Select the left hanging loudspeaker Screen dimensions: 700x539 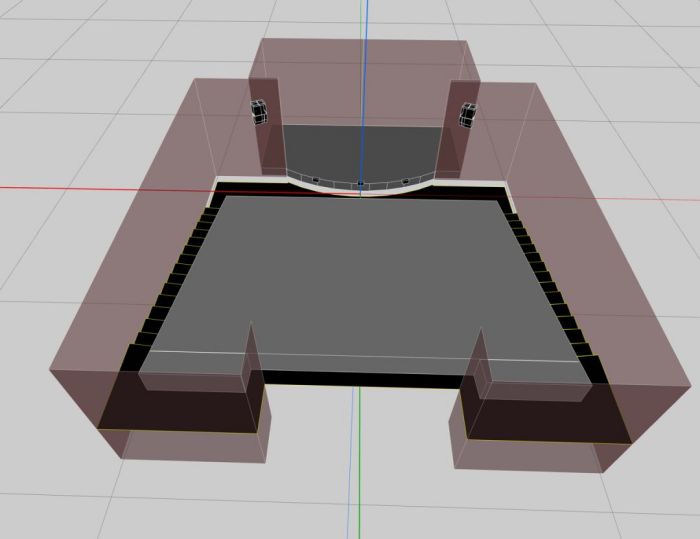point(259,110)
